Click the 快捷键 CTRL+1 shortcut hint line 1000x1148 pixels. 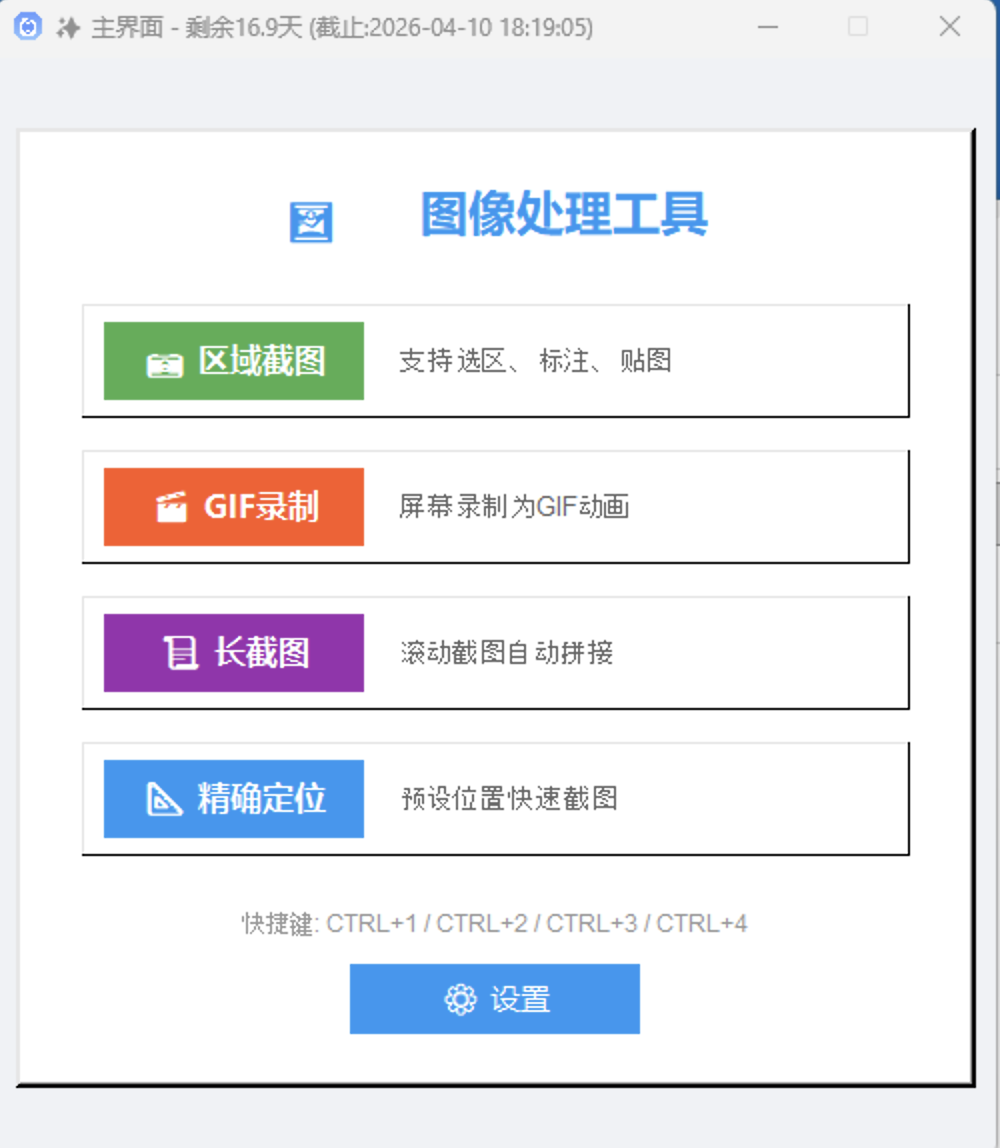click(x=494, y=923)
